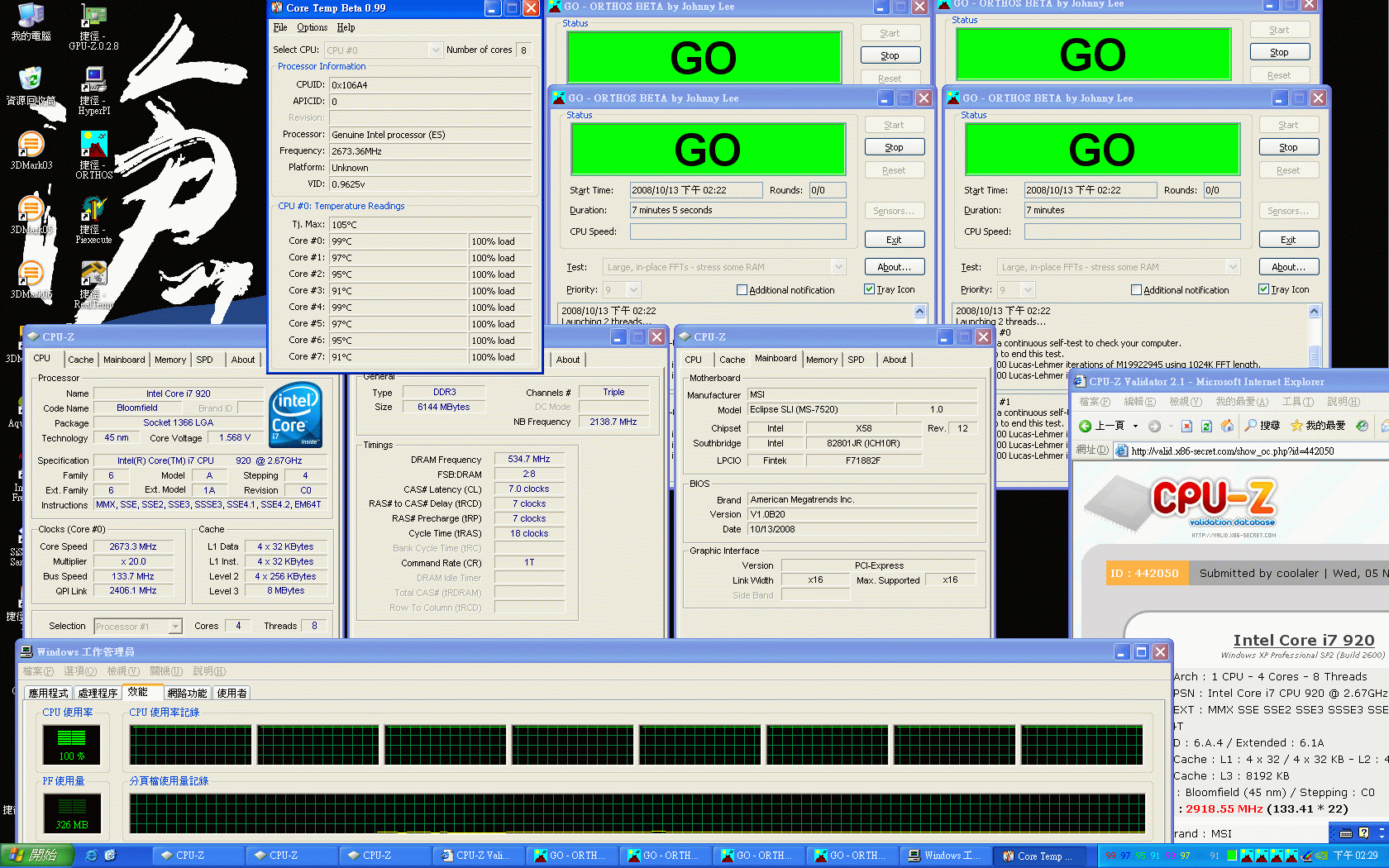Open the Forward history dropdown arrow in IE
1389x868 pixels.
pyautogui.click(x=1171, y=427)
